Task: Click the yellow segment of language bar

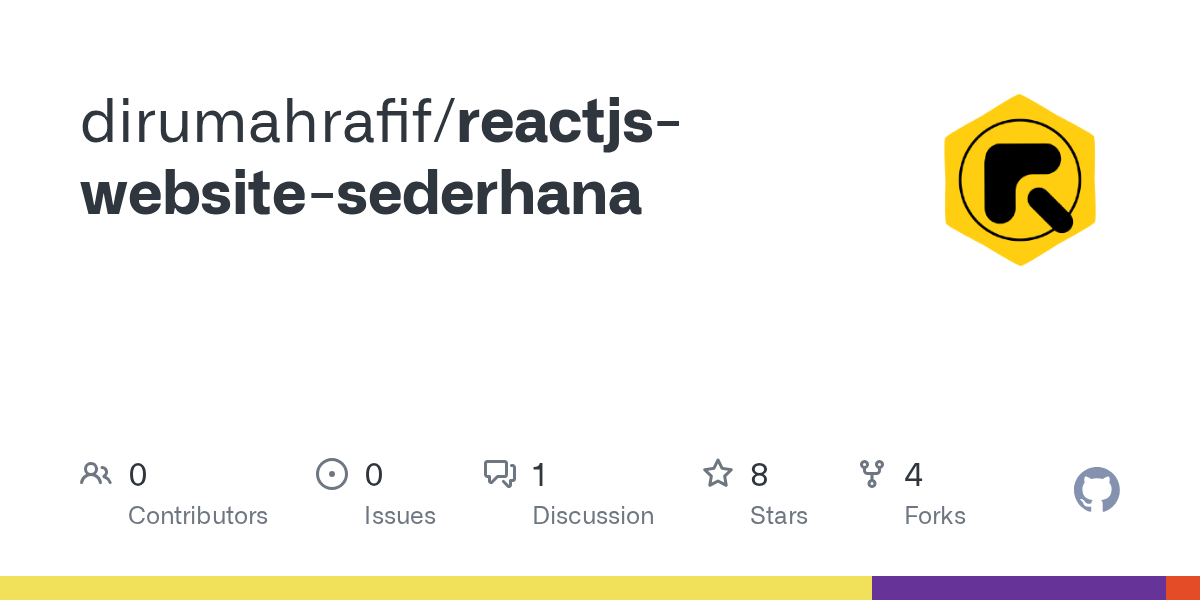Action: 436,588
